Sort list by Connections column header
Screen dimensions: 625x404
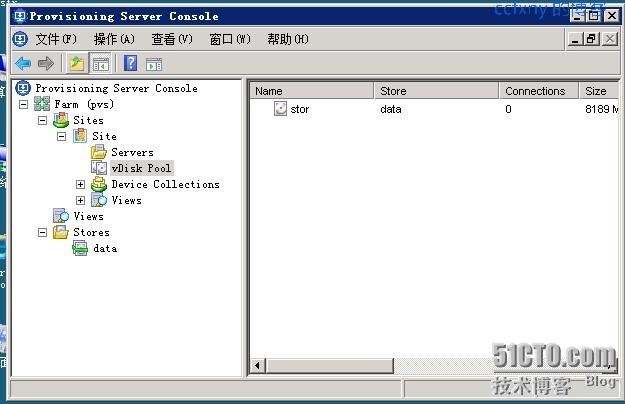[539, 91]
